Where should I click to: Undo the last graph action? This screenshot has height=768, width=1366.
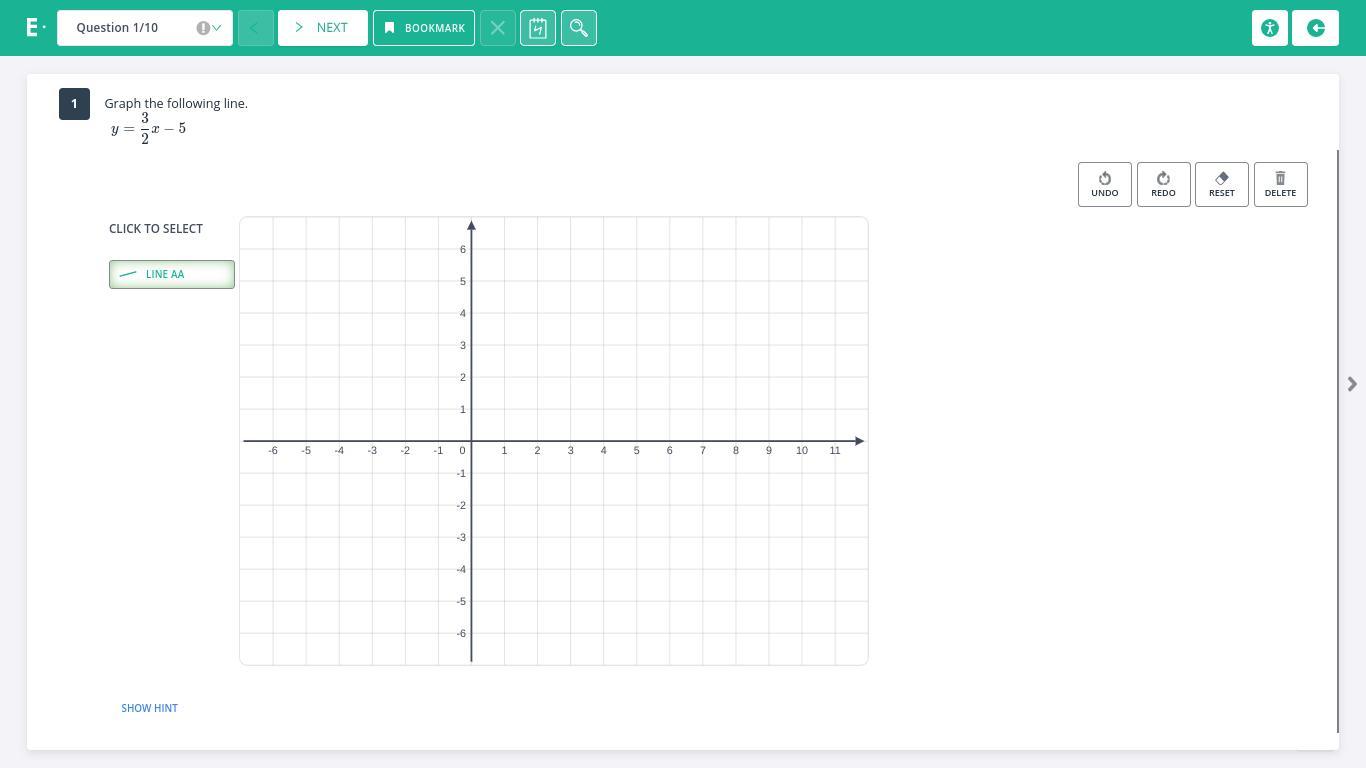pyautogui.click(x=1105, y=185)
